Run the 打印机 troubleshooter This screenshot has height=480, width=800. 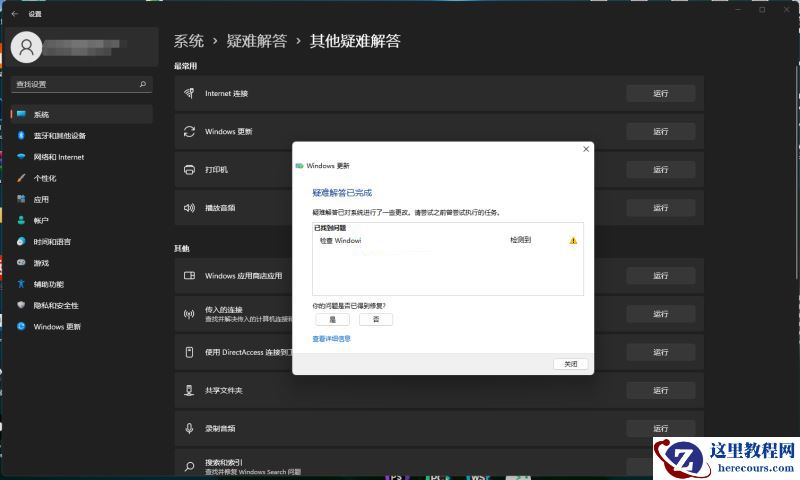[x=661, y=169]
